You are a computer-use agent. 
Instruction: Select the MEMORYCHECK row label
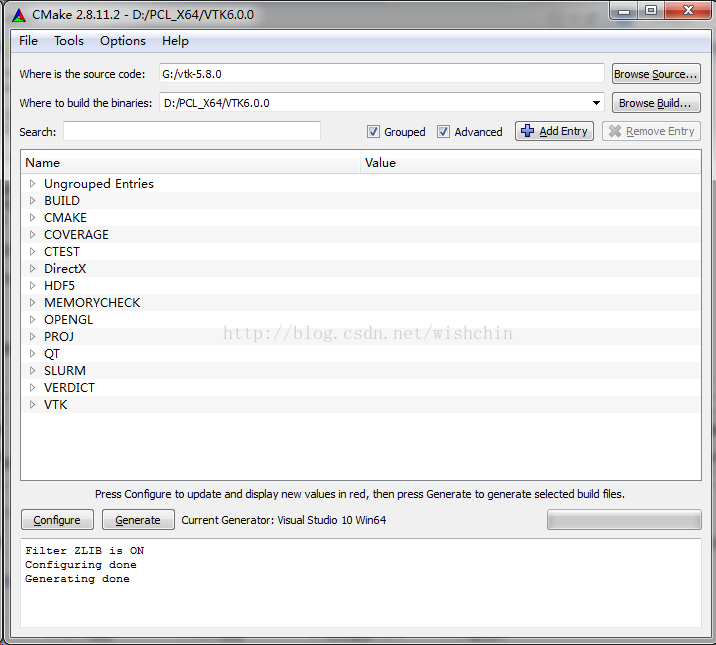click(x=92, y=303)
